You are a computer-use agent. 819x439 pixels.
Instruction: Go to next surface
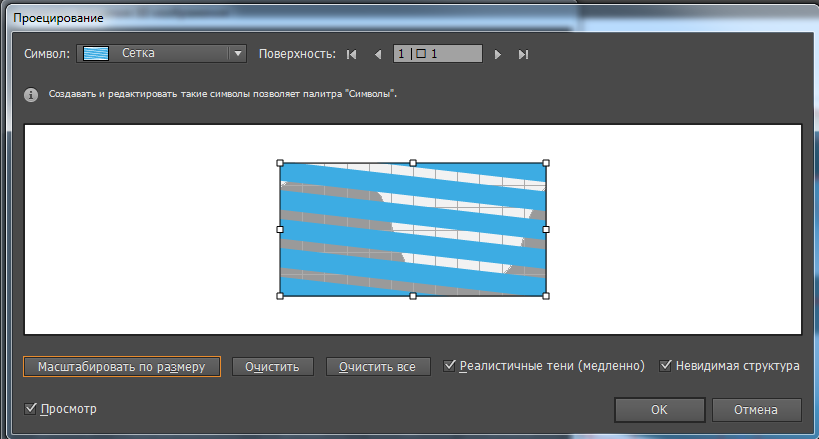(x=498, y=54)
